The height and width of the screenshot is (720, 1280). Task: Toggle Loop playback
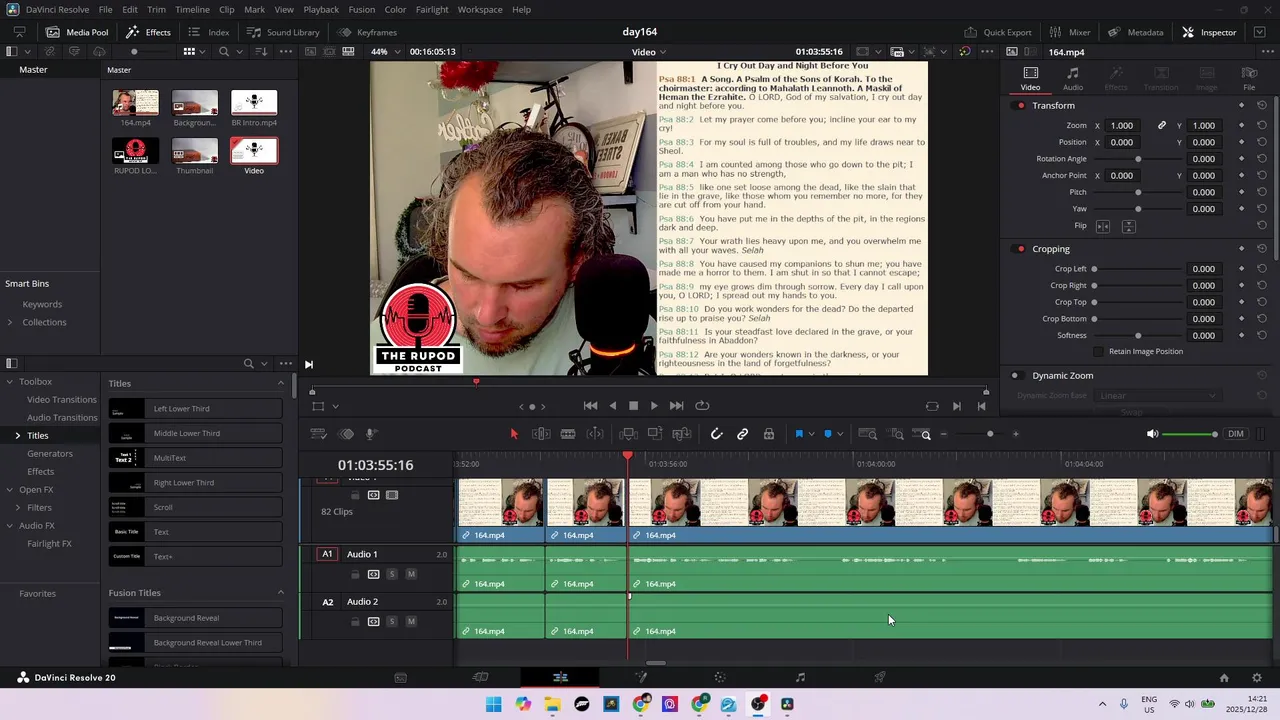tap(702, 406)
